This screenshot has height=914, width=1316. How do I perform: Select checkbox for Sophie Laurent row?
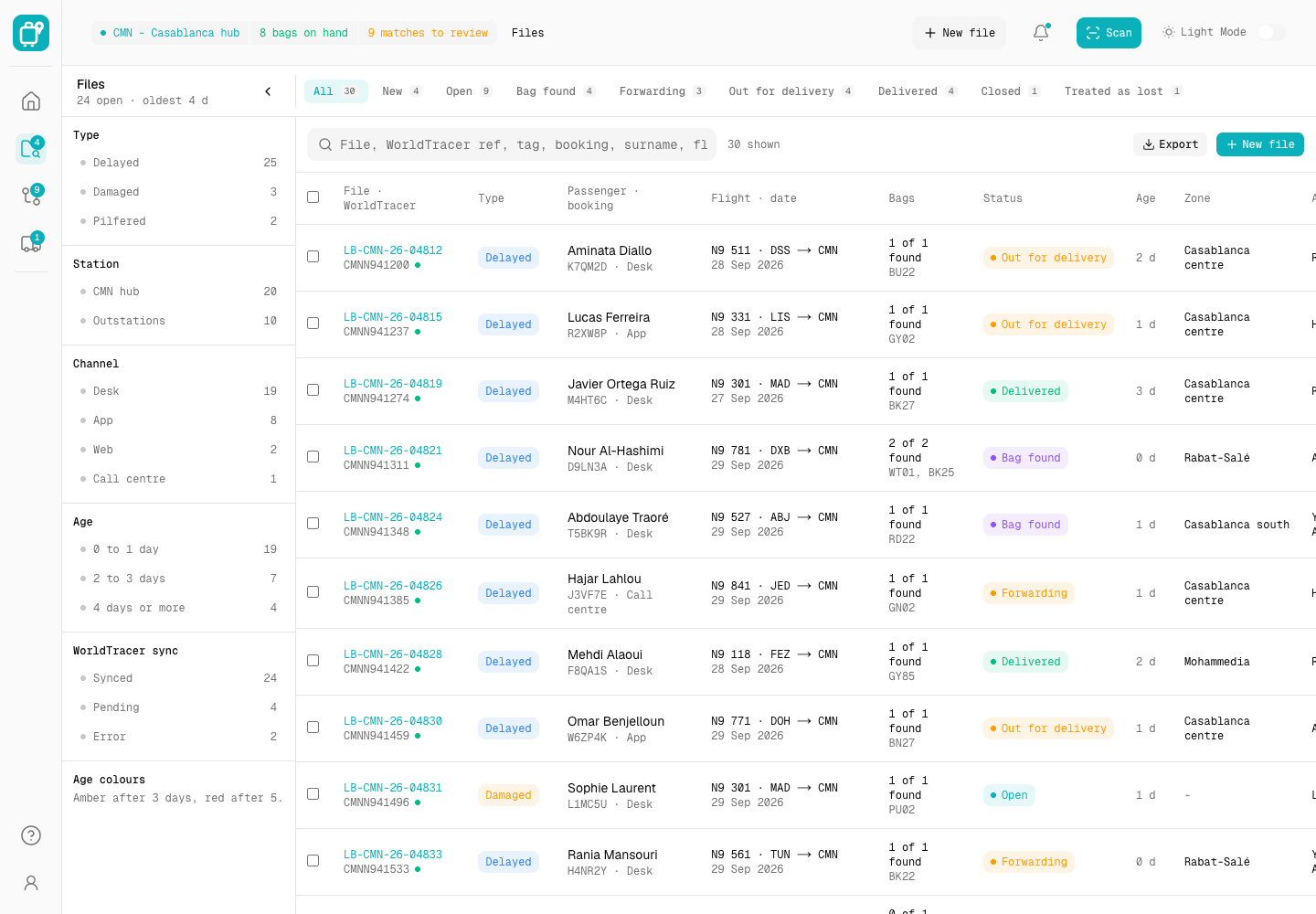313,794
